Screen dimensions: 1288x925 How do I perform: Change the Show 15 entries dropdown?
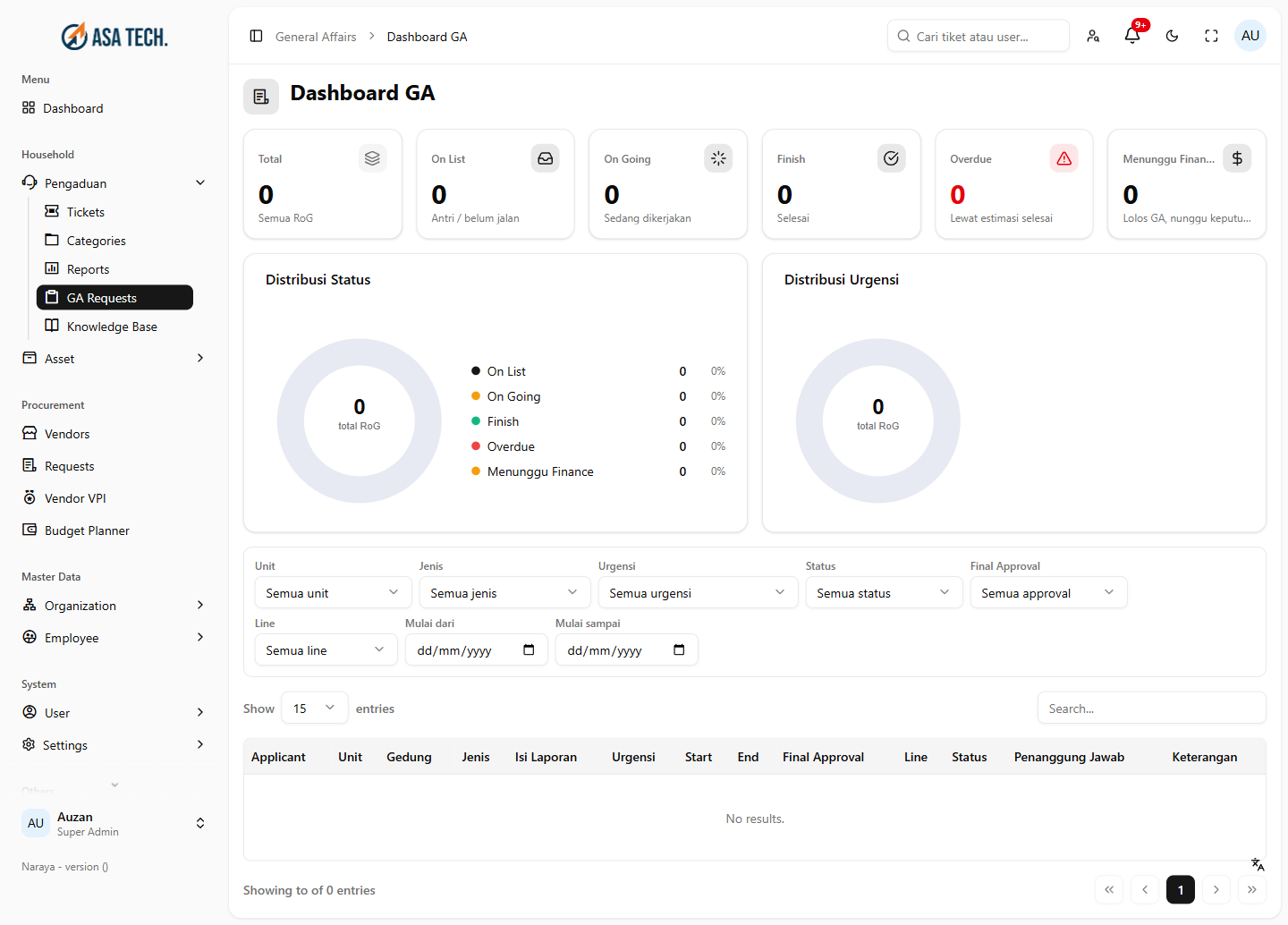315,708
